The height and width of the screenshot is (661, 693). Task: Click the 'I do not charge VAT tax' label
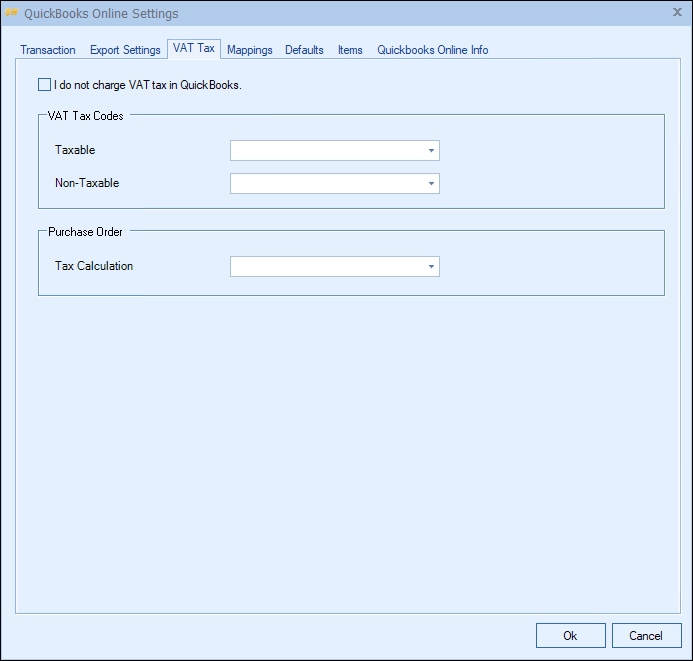pyautogui.click(x=148, y=85)
